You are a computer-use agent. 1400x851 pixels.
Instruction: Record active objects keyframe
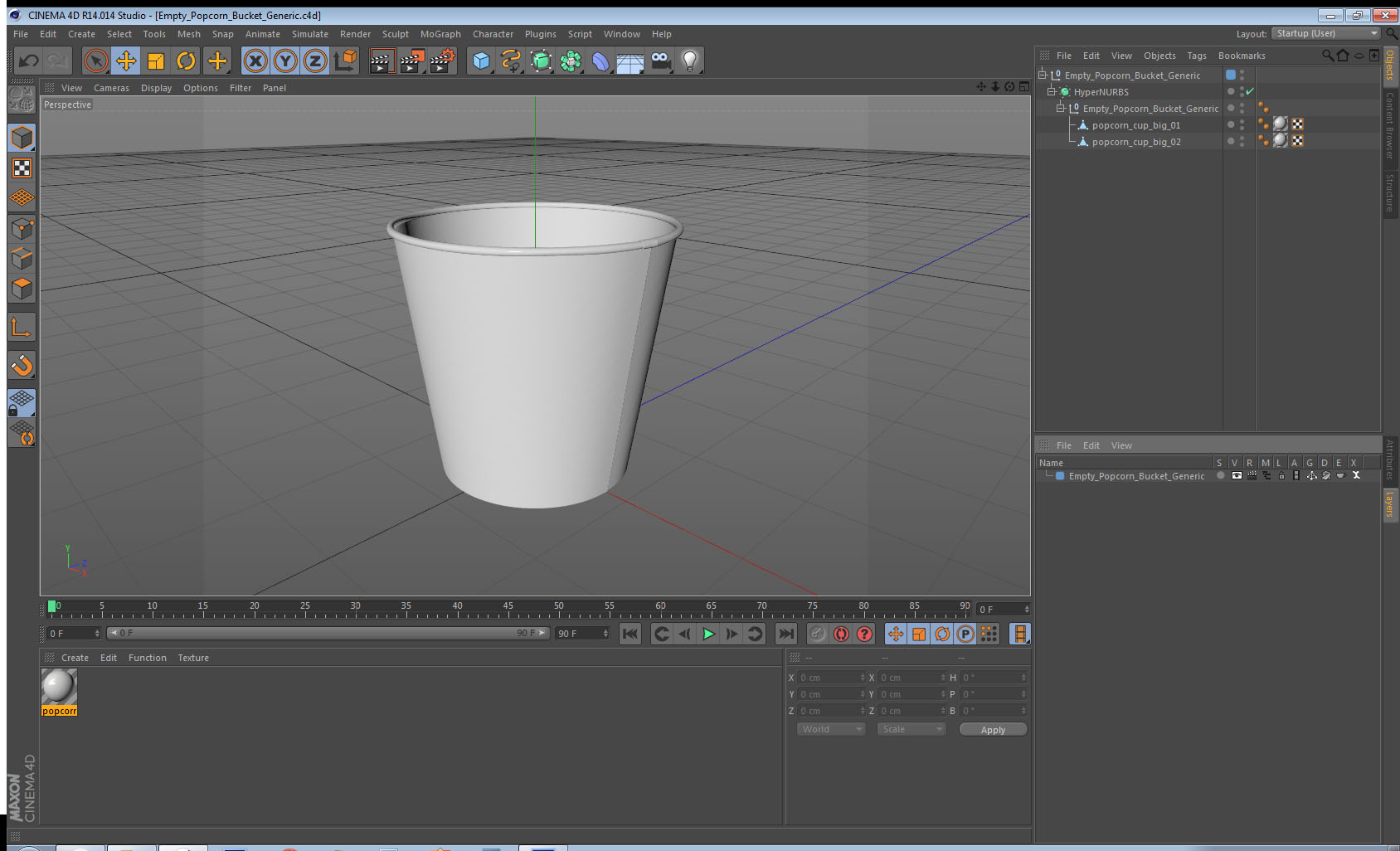818,634
